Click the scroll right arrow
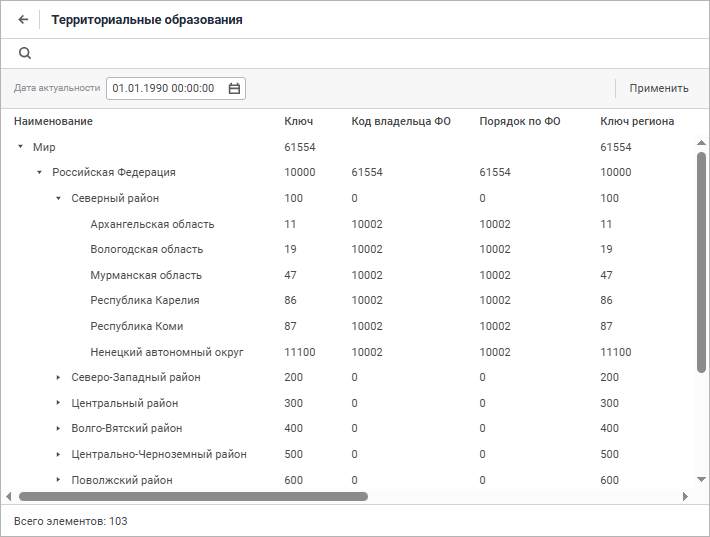 coord(685,496)
